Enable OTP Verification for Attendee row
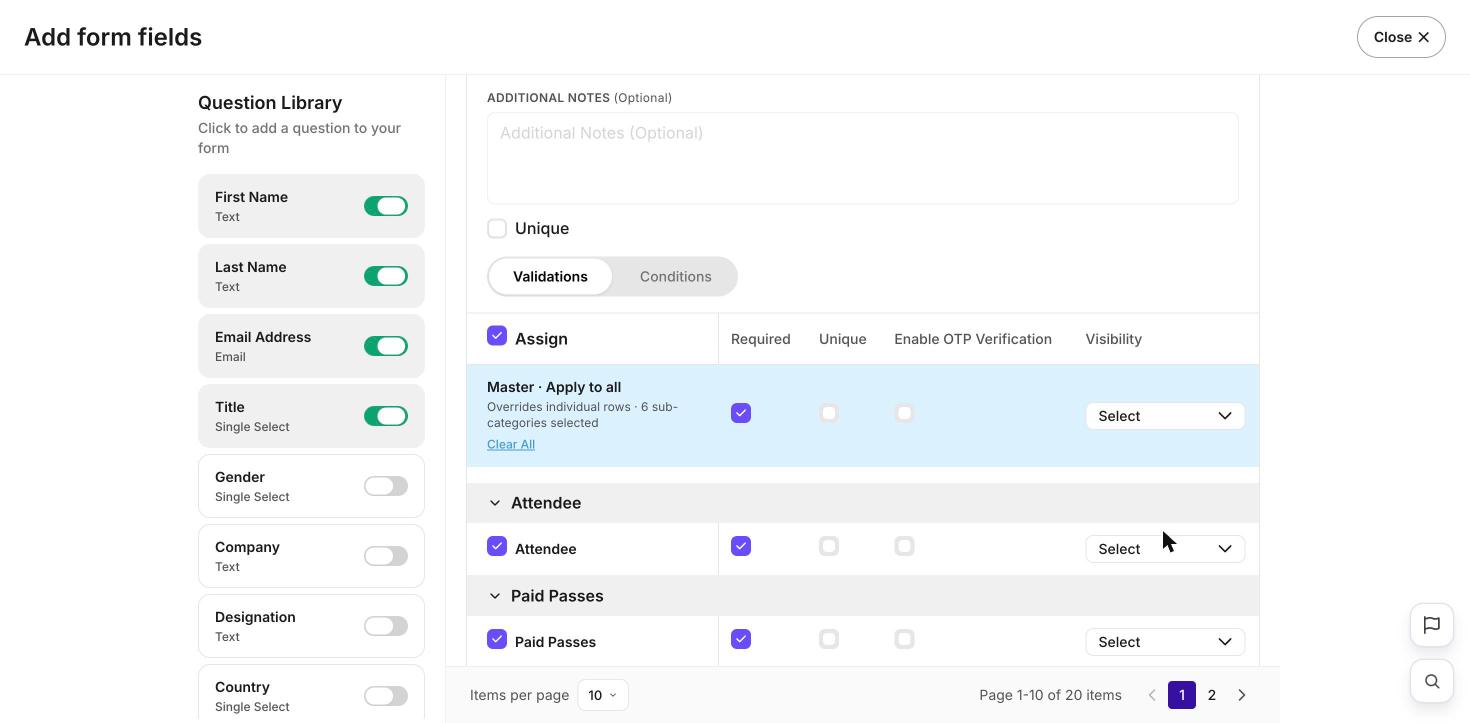This screenshot has width=1470, height=723. (x=904, y=546)
